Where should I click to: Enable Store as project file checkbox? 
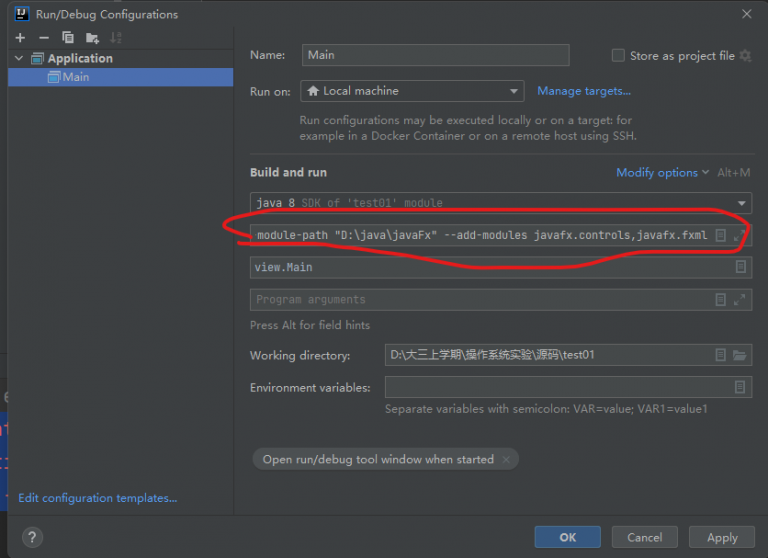[618, 56]
